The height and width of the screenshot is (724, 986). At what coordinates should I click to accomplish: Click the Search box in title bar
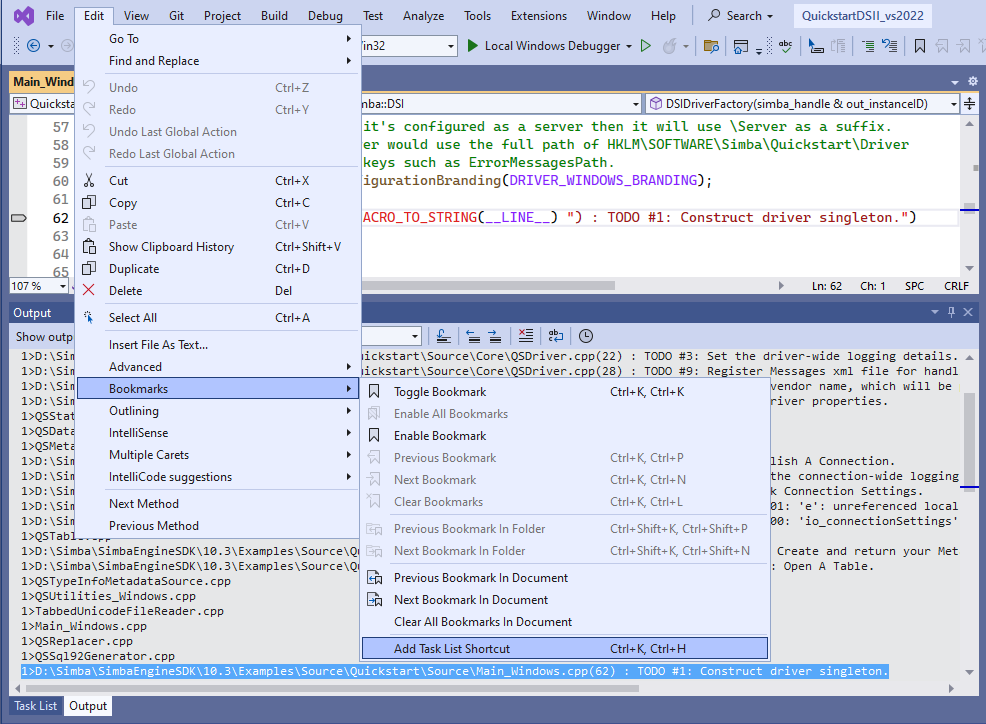click(x=740, y=16)
